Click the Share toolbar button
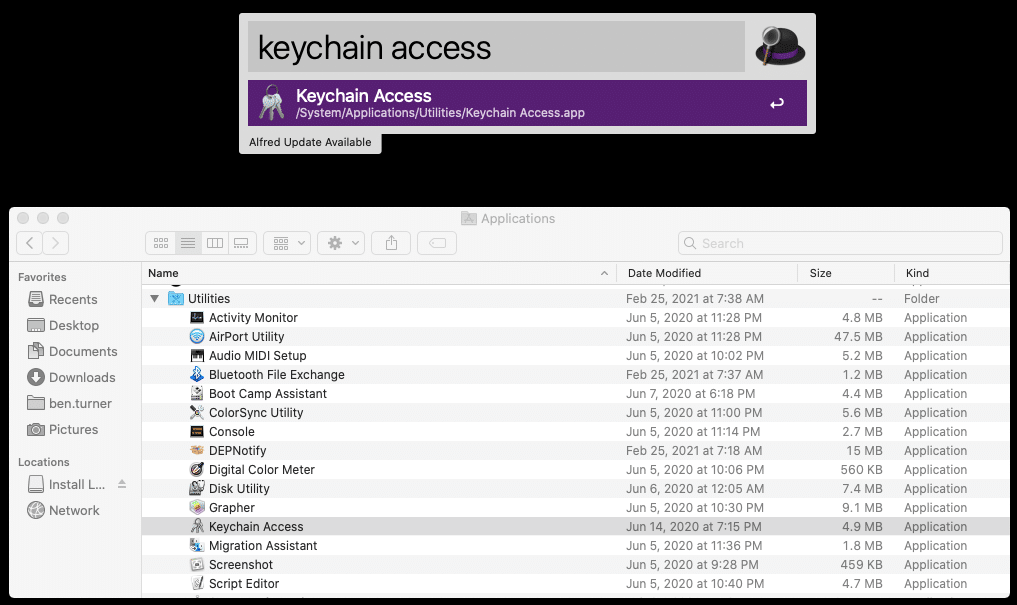Screen dimensions: 1017x605 click(x=391, y=243)
